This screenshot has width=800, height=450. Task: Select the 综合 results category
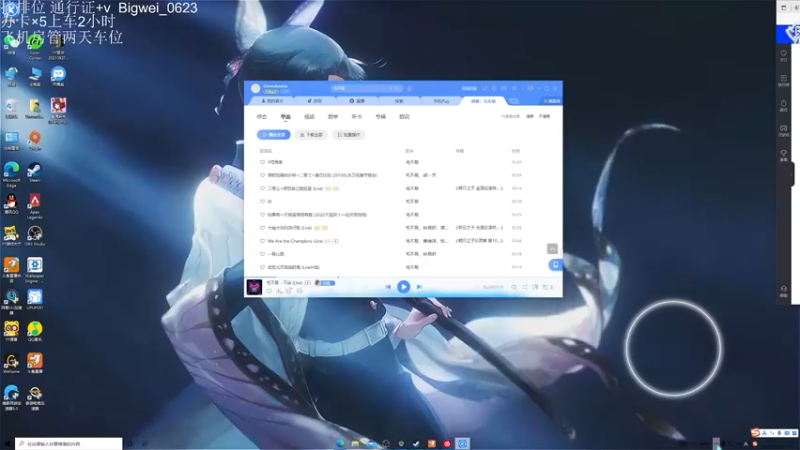point(262,117)
